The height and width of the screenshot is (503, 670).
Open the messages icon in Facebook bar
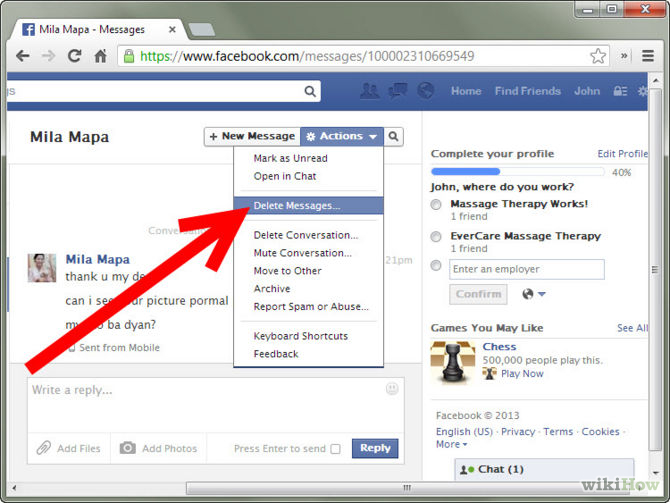(397, 91)
